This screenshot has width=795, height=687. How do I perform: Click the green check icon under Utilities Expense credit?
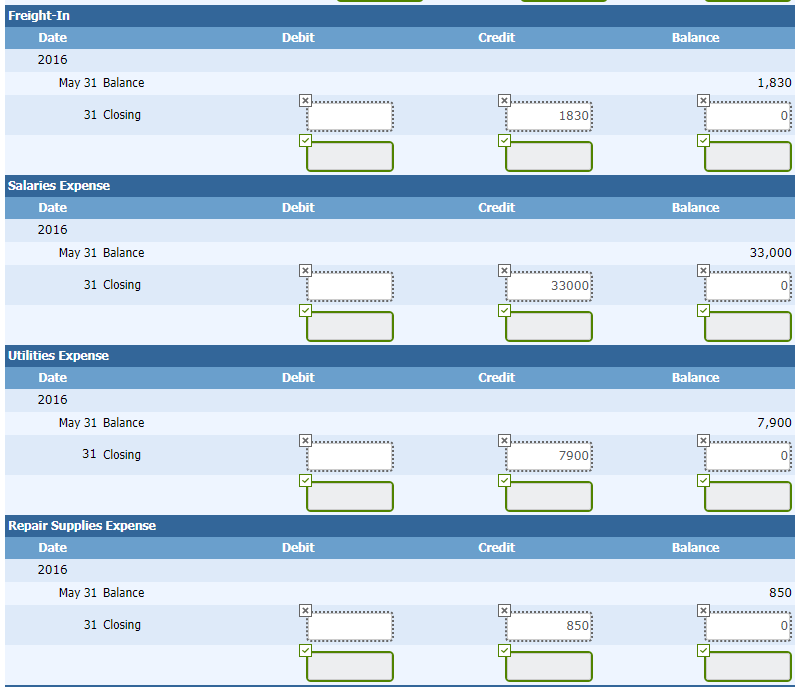click(504, 480)
